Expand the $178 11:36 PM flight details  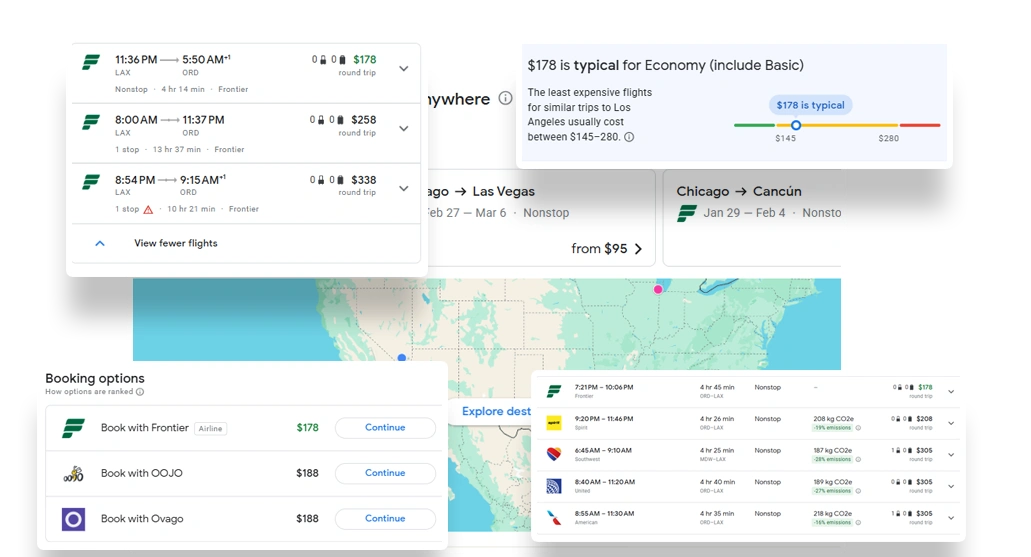(x=404, y=68)
